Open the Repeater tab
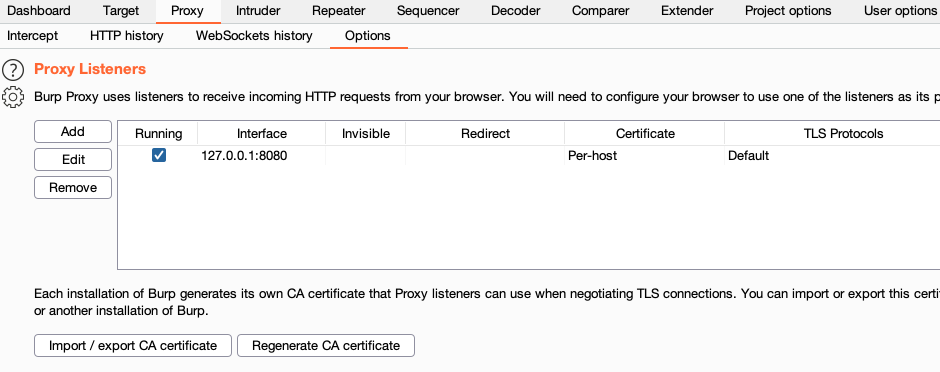The width and height of the screenshot is (940, 372). tap(339, 11)
